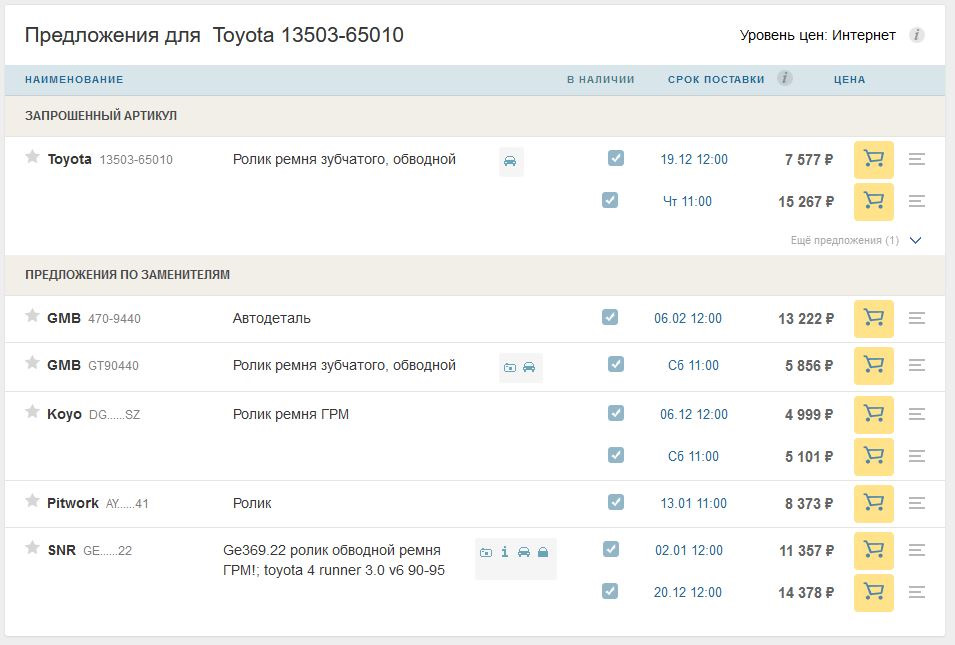
Task: Toggle in-stock checkbox for Pitwork offer
Action: point(616,502)
